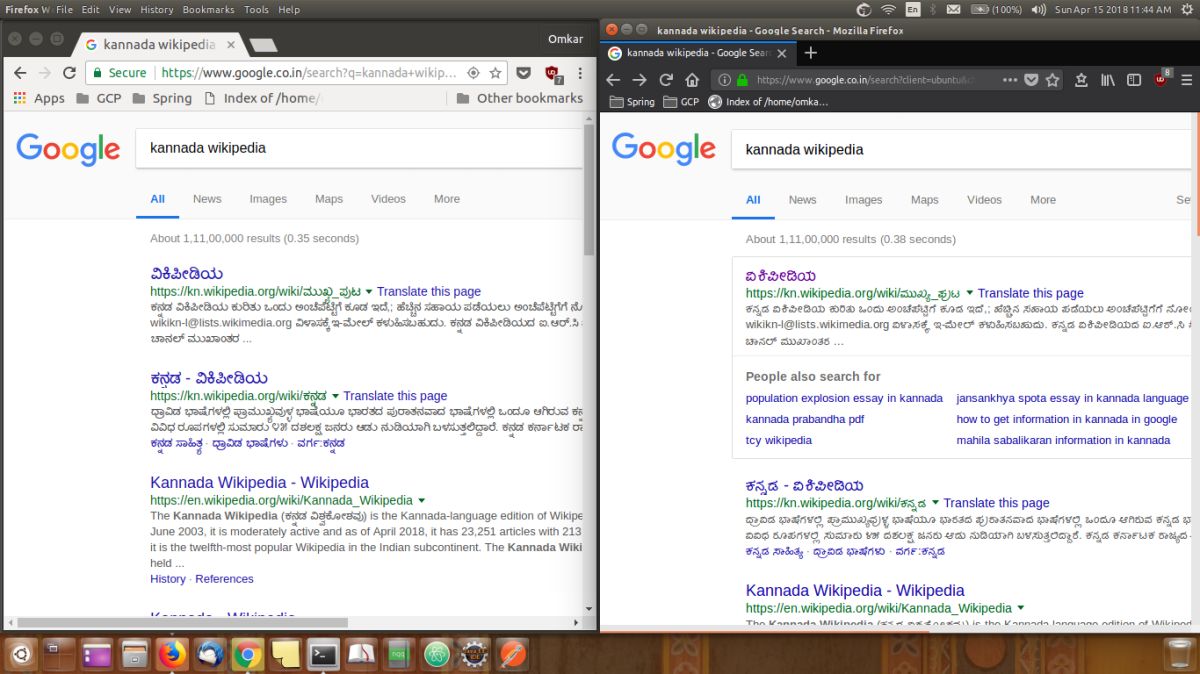Screen dimensions: 1200x674
Task: Open the Tools menu in the top menu bar
Action: (257, 9)
